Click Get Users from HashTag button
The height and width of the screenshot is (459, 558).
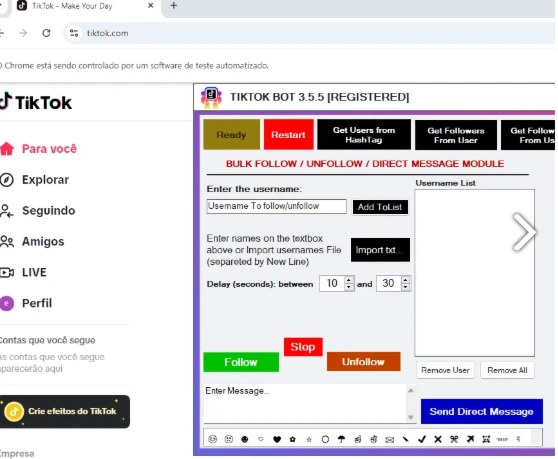364,135
